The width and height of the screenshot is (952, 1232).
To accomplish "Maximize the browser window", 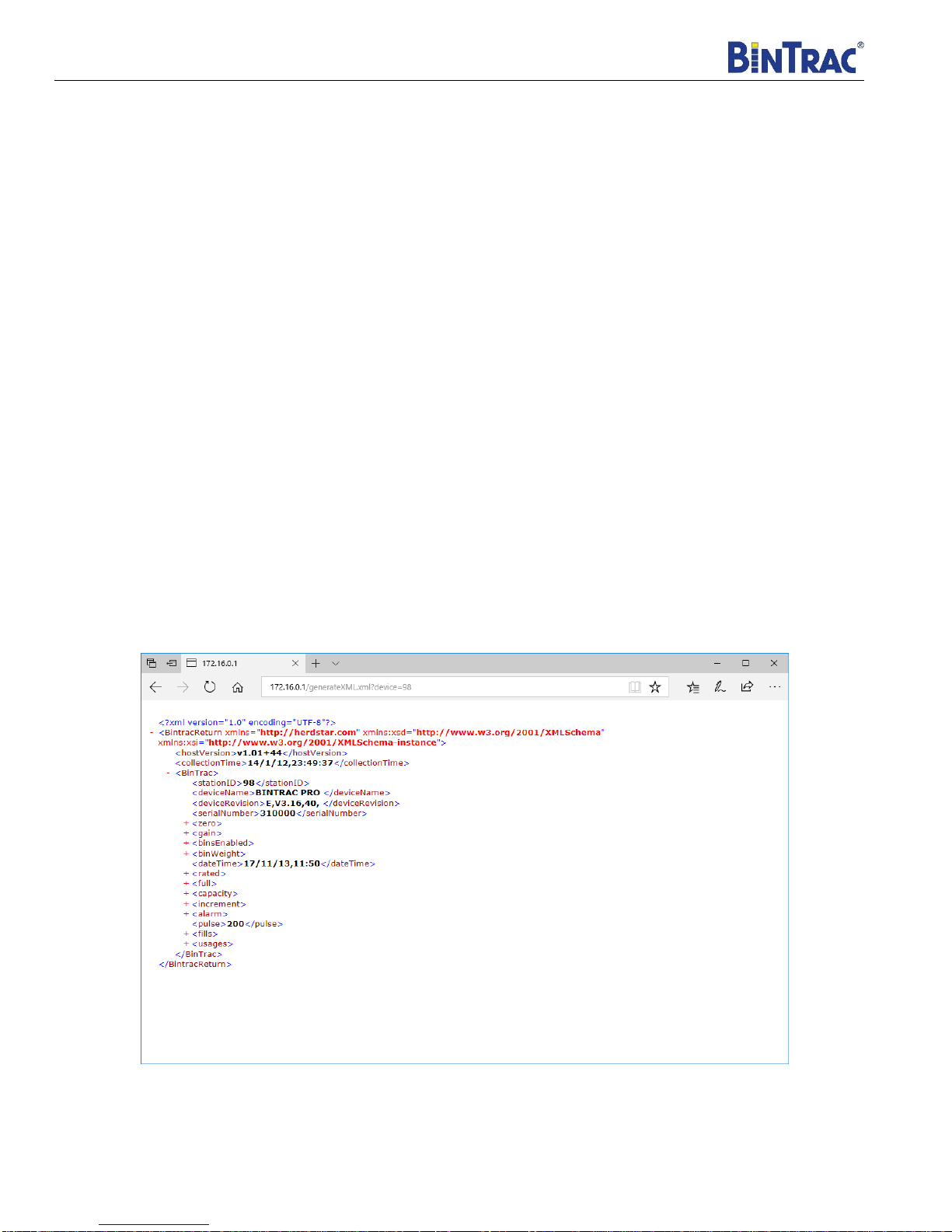I will pyautogui.click(x=745, y=663).
